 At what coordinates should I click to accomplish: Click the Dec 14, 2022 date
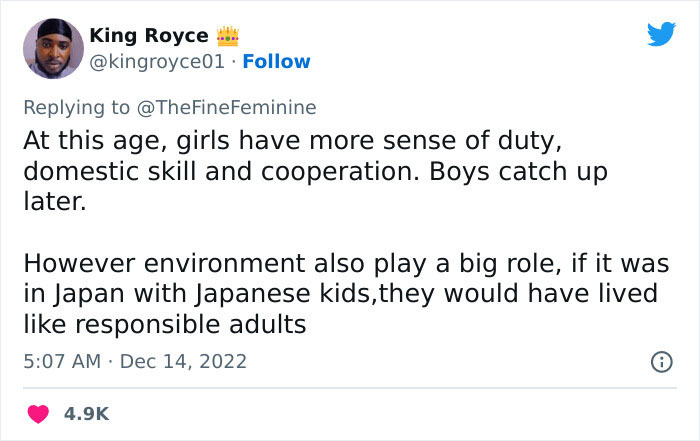(183, 360)
